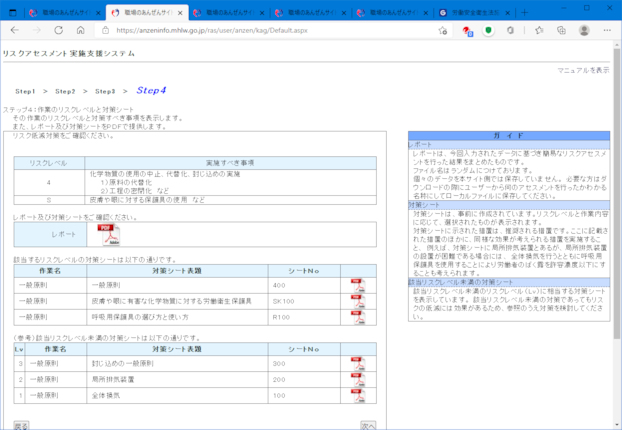Open the green shield extension icon

[488, 30]
